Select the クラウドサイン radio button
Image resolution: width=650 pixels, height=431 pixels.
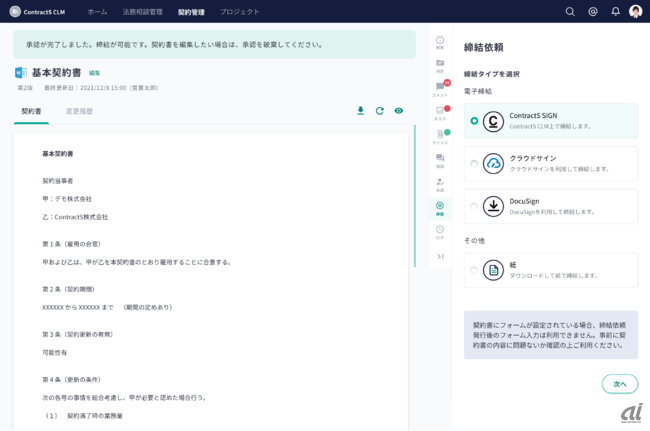pos(474,164)
